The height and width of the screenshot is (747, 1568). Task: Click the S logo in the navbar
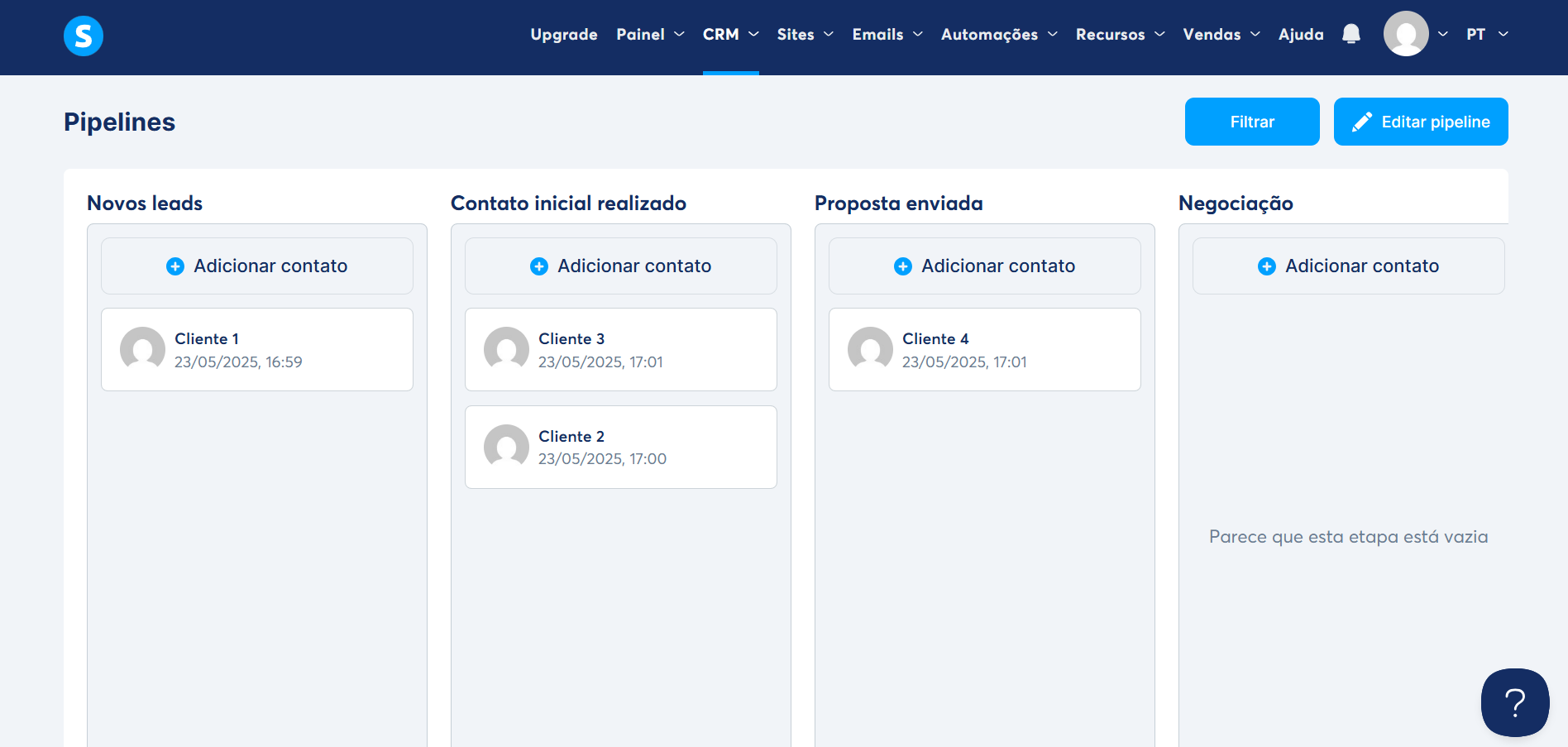[x=83, y=36]
